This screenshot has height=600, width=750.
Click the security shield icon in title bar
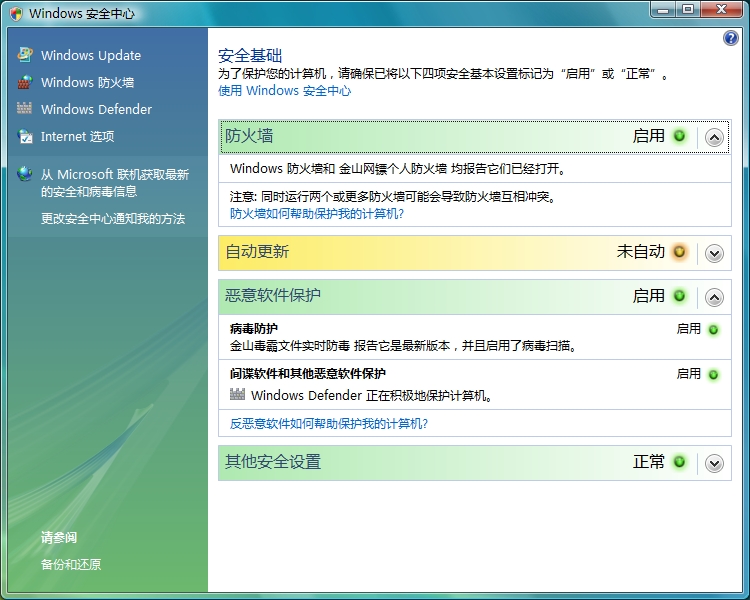(x=16, y=13)
